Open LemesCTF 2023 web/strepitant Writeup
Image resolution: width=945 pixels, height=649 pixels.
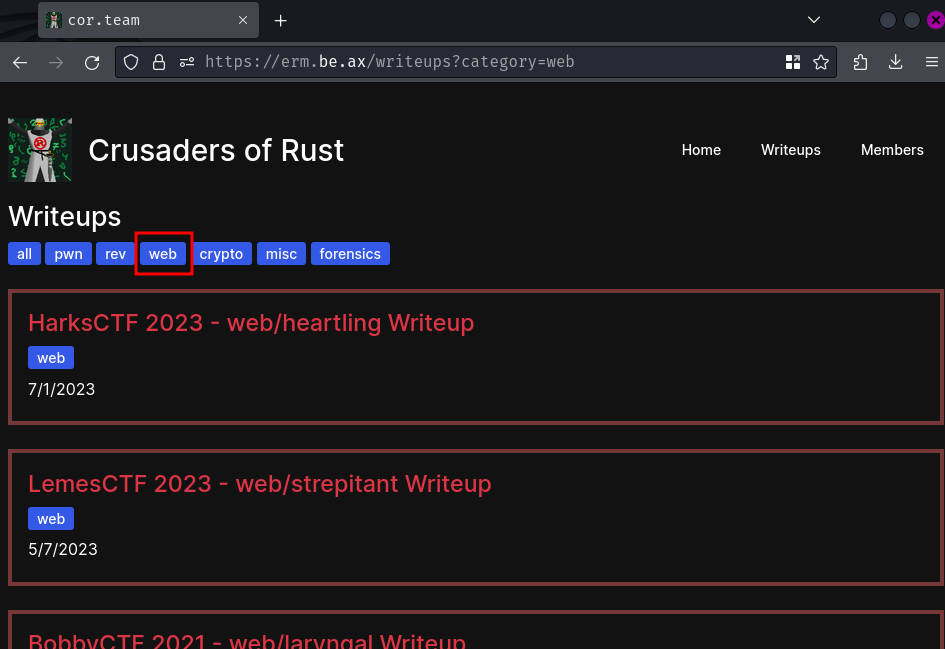pos(260,484)
